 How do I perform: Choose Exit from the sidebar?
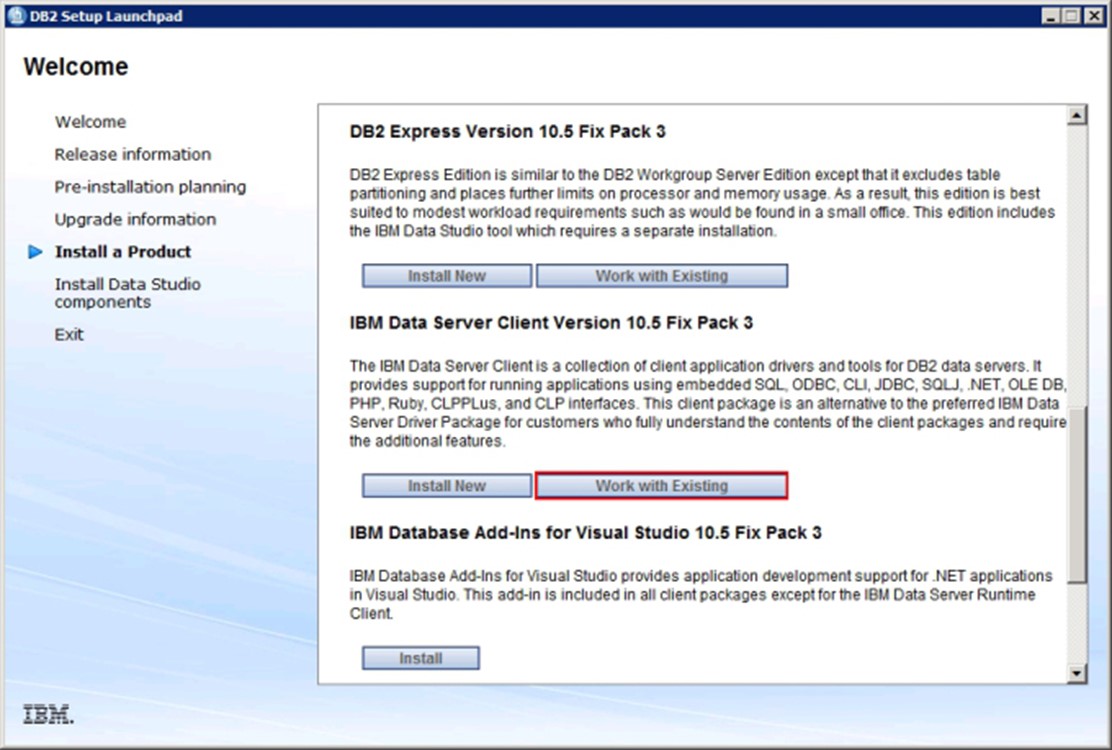pos(69,334)
